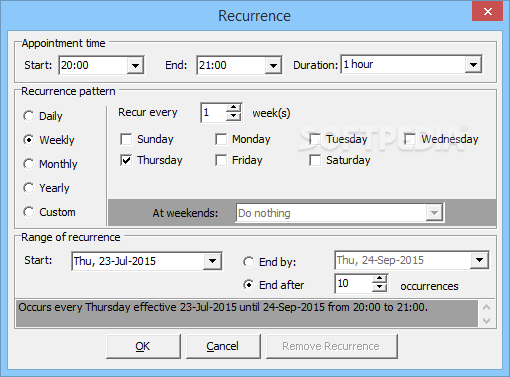
Task: Open the appointment Start time dropdown
Action: [135, 65]
